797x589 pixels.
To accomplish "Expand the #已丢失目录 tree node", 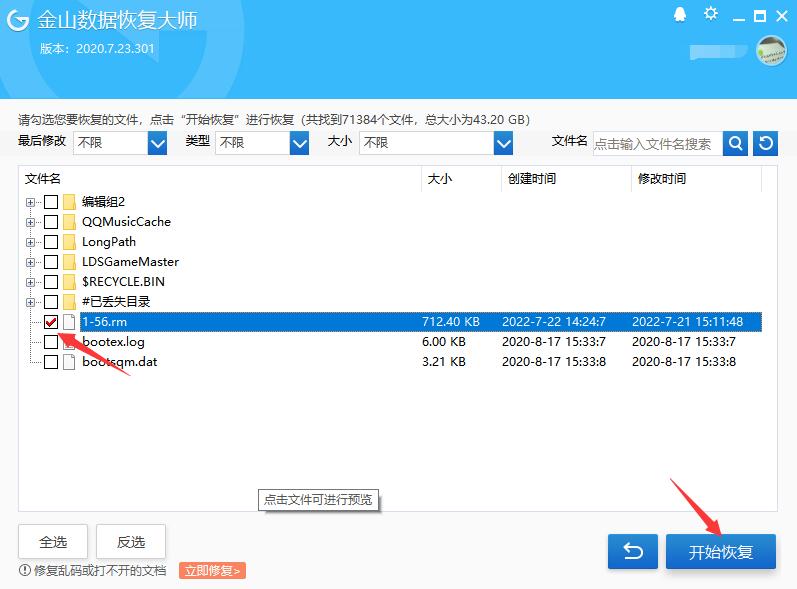I will pyautogui.click(x=30, y=302).
